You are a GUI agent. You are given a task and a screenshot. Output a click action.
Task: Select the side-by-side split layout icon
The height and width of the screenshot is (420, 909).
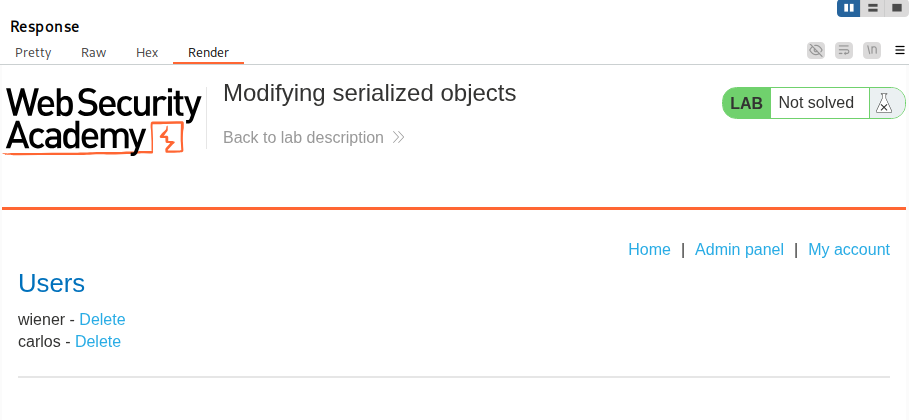[x=849, y=8]
